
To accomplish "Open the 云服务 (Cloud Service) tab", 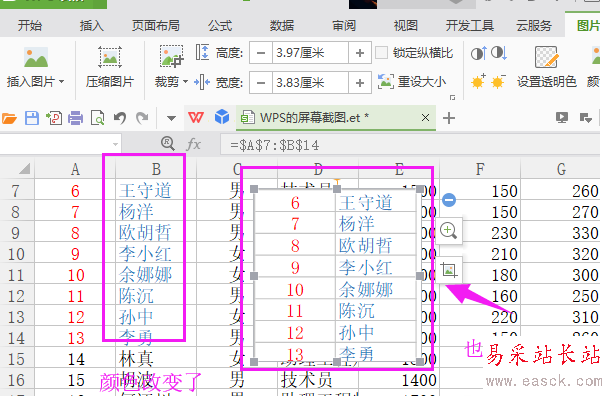I will pyautogui.click(x=534, y=26).
